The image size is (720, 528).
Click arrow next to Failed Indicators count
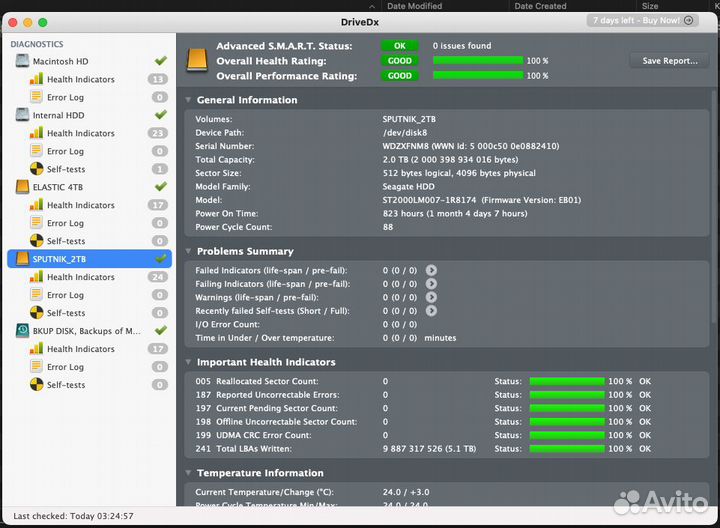[431, 270]
